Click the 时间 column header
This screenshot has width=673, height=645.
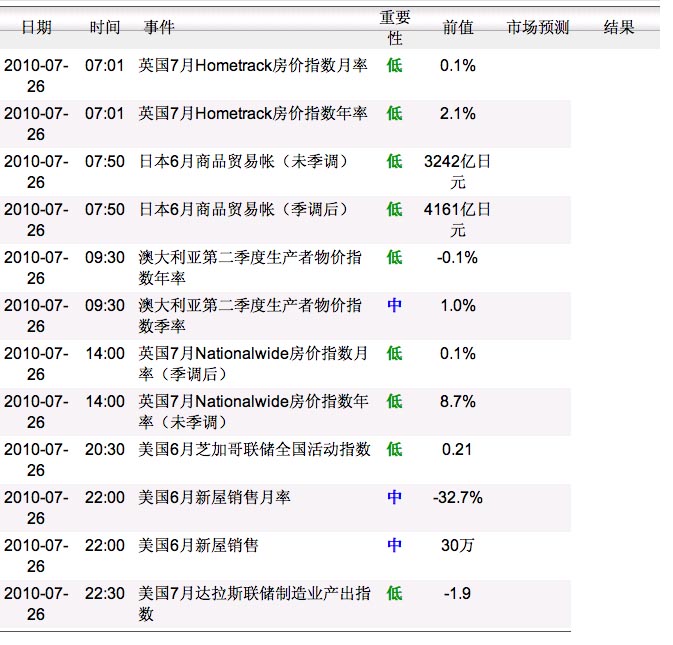pos(105,27)
